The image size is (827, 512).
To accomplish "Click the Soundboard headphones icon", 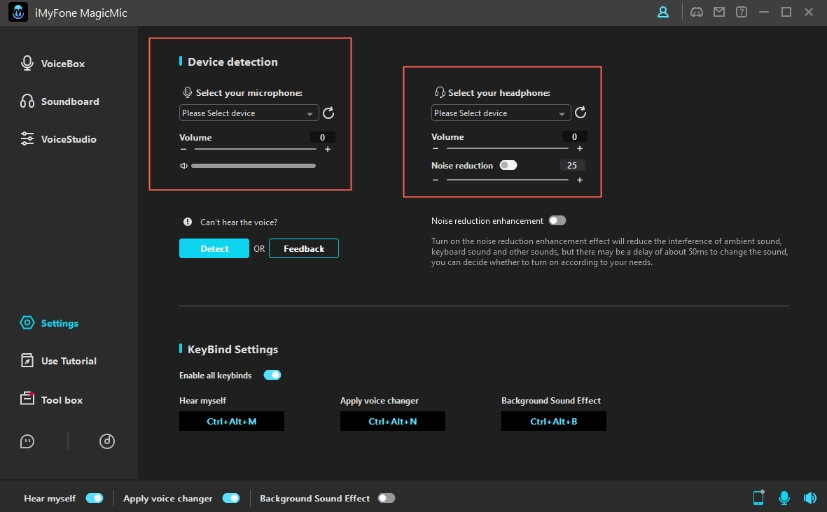I will [x=27, y=101].
